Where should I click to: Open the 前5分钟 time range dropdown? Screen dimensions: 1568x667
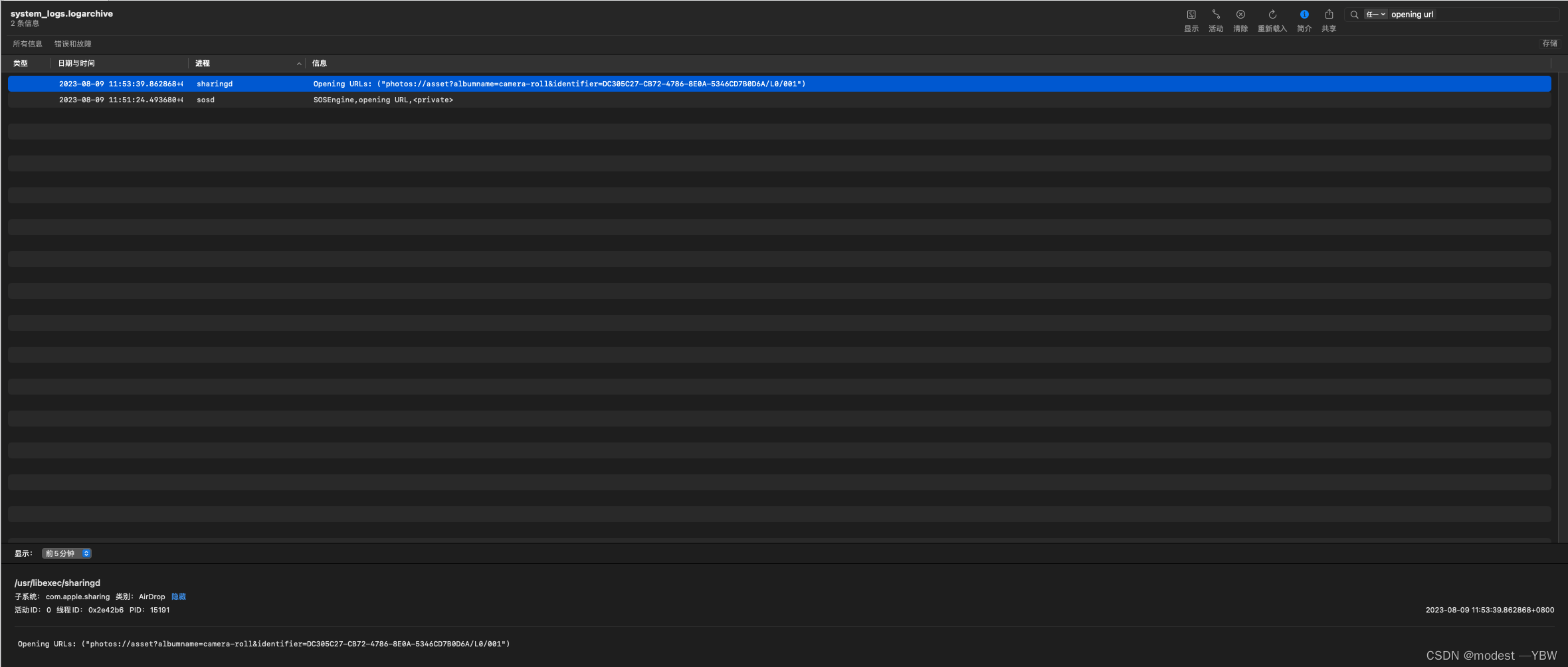click(66, 553)
